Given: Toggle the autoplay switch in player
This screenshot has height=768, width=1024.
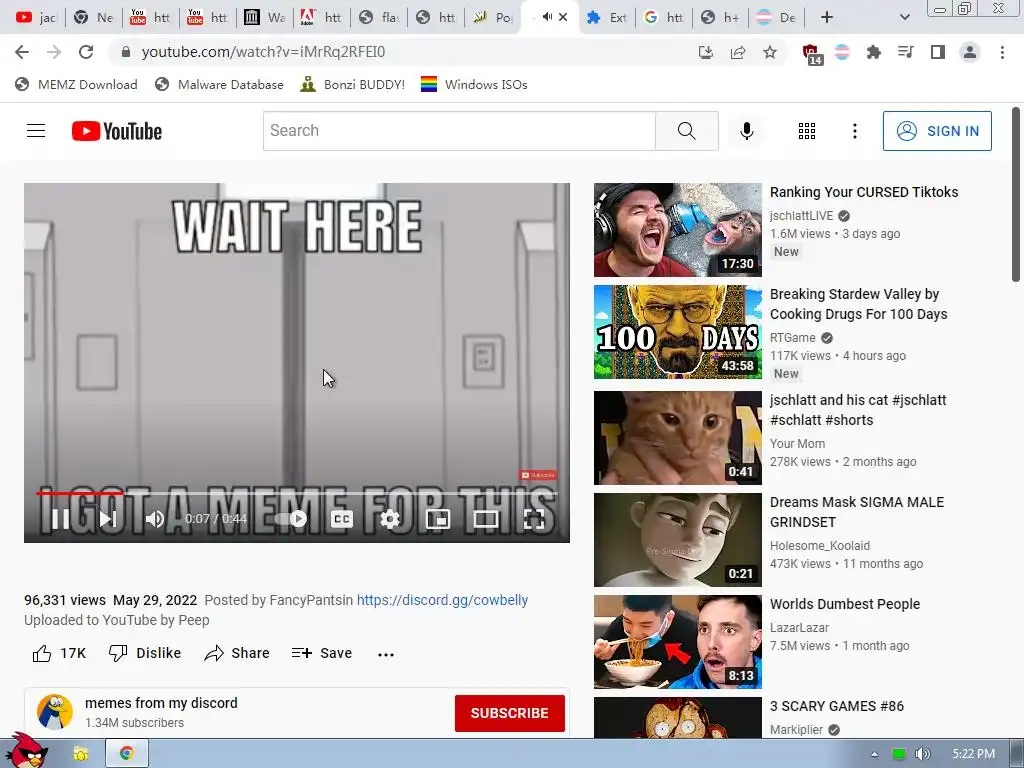Looking at the screenshot, I should [291, 519].
